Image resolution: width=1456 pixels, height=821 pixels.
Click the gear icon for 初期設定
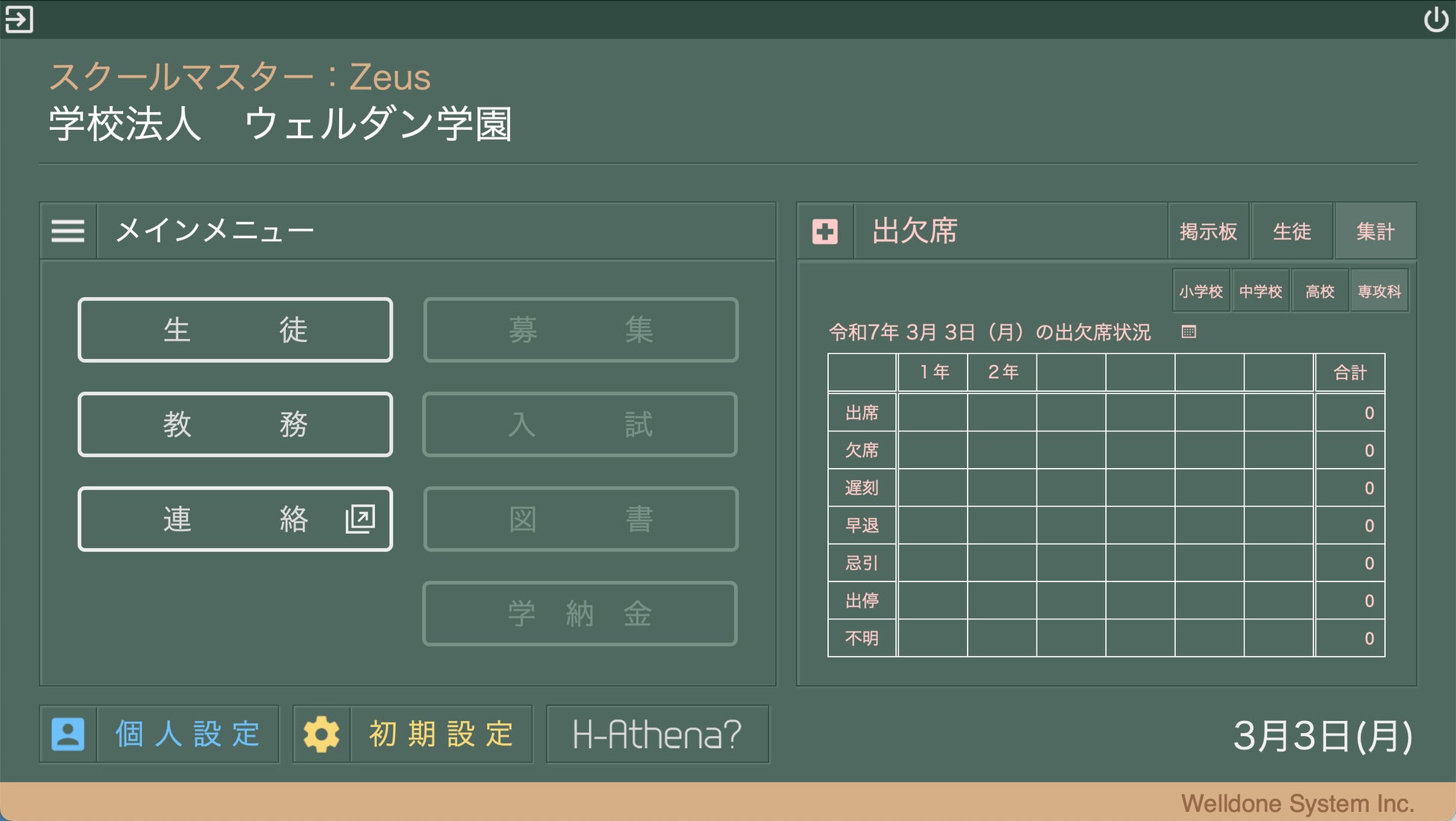[x=322, y=734]
